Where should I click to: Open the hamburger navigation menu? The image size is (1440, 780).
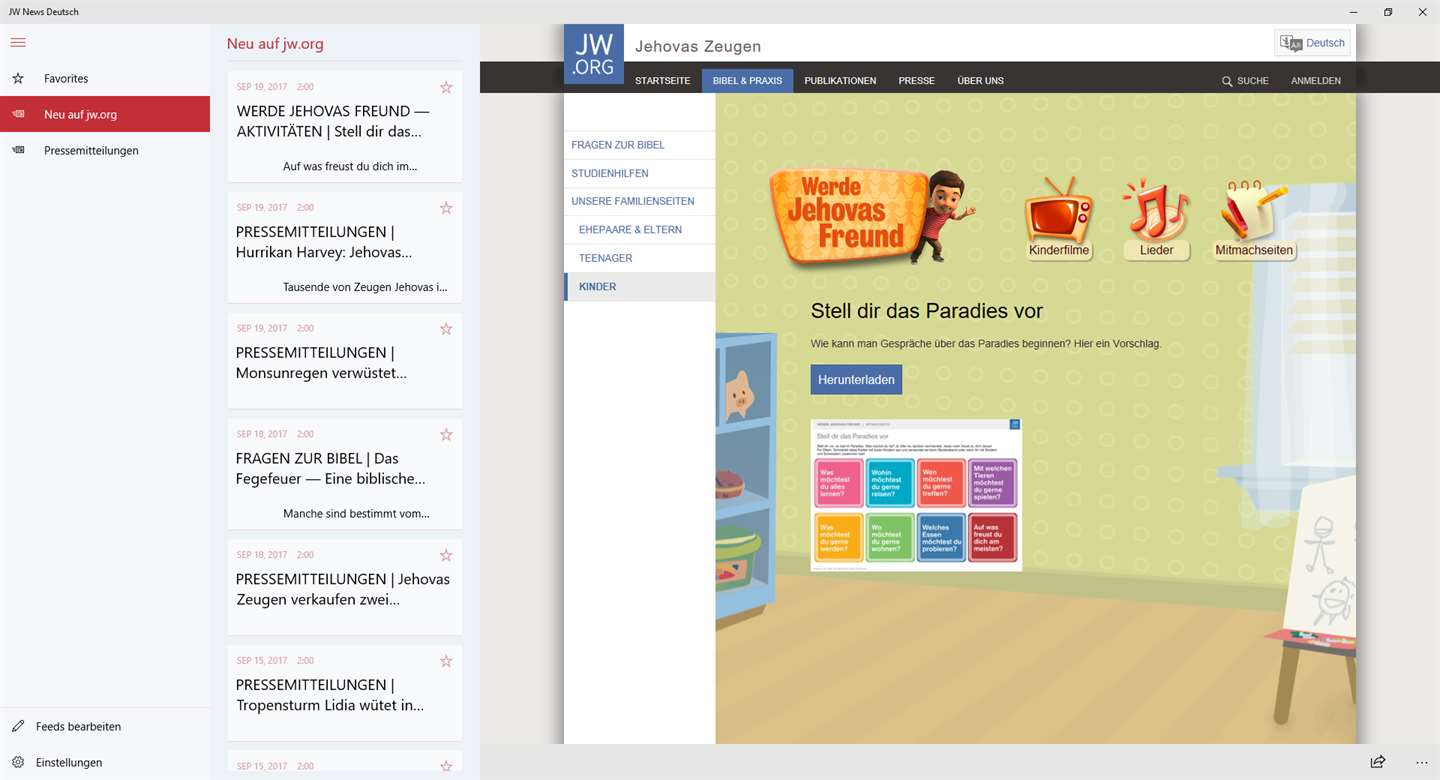(18, 43)
